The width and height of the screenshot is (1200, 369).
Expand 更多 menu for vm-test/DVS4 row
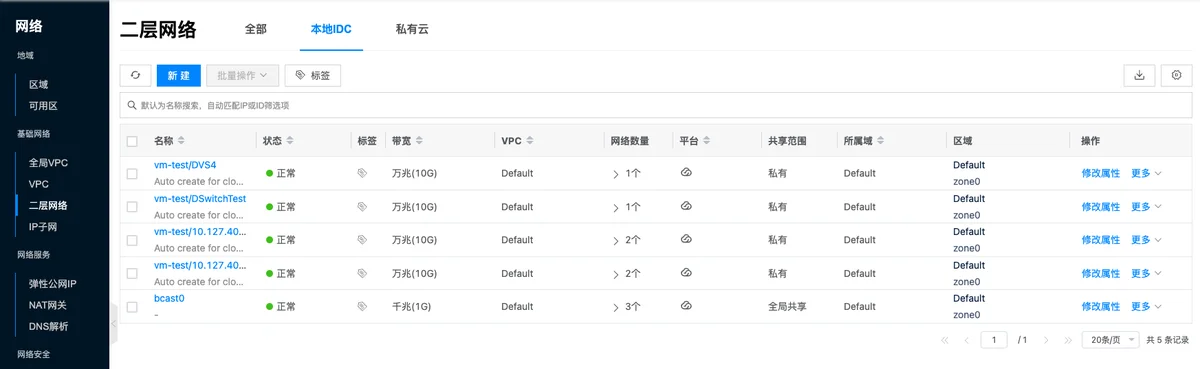[1146, 173]
